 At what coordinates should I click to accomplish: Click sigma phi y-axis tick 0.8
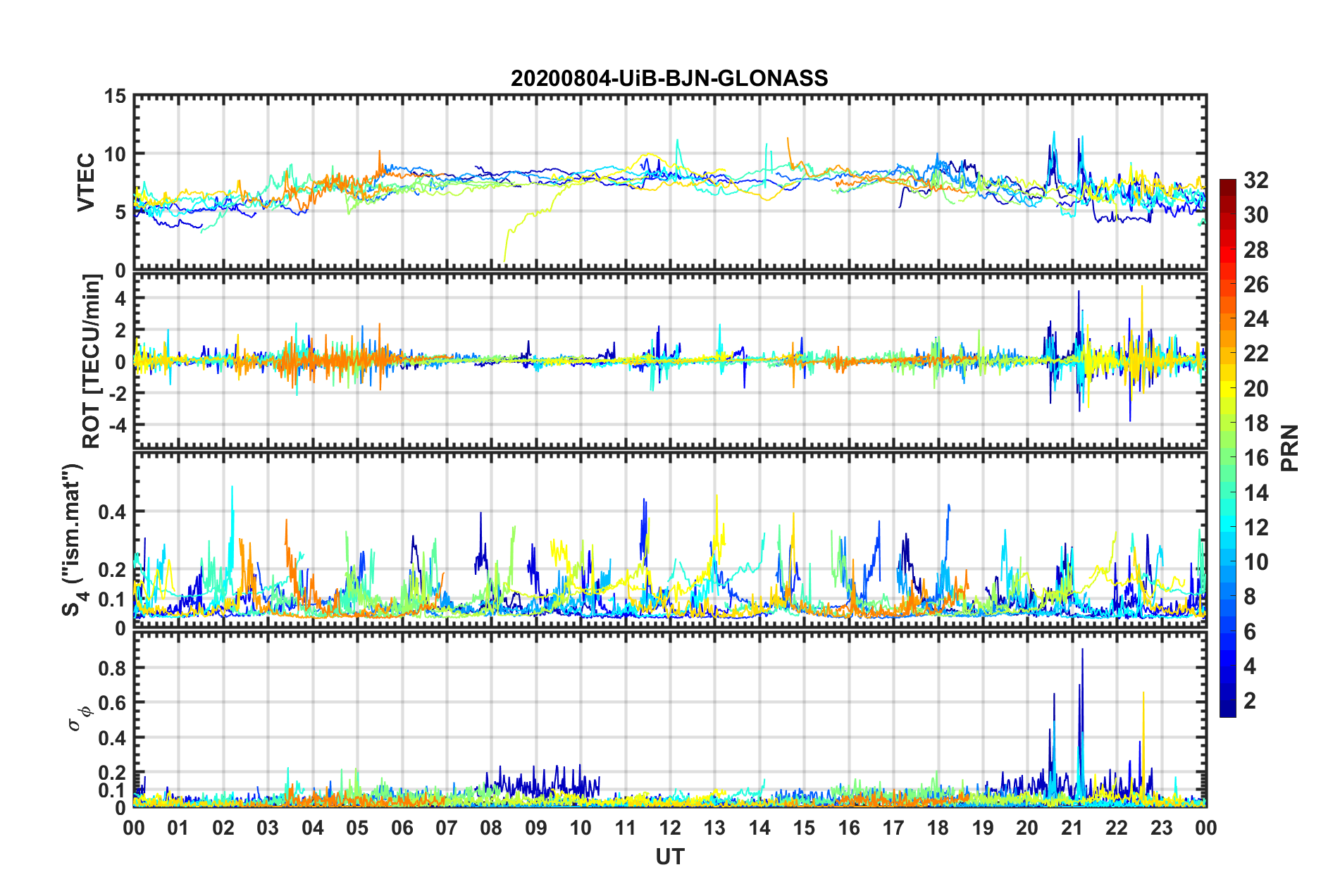coord(112,668)
